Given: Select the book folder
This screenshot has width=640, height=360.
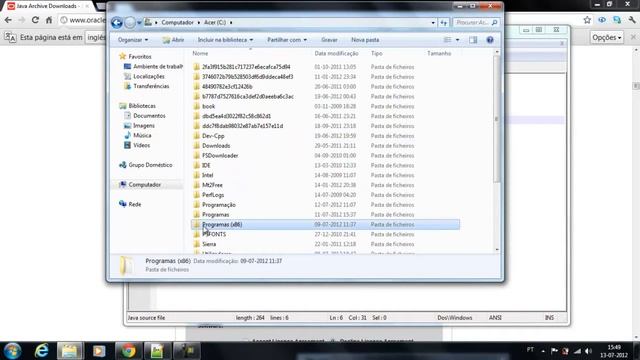Looking at the screenshot, I should click(208, 106).
